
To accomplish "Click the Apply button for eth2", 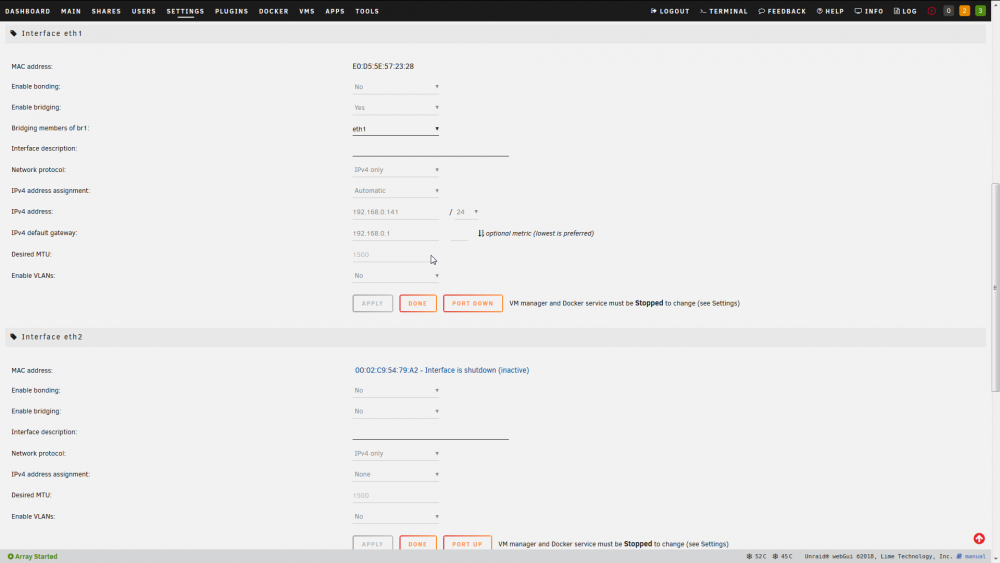I will point(372,544).
